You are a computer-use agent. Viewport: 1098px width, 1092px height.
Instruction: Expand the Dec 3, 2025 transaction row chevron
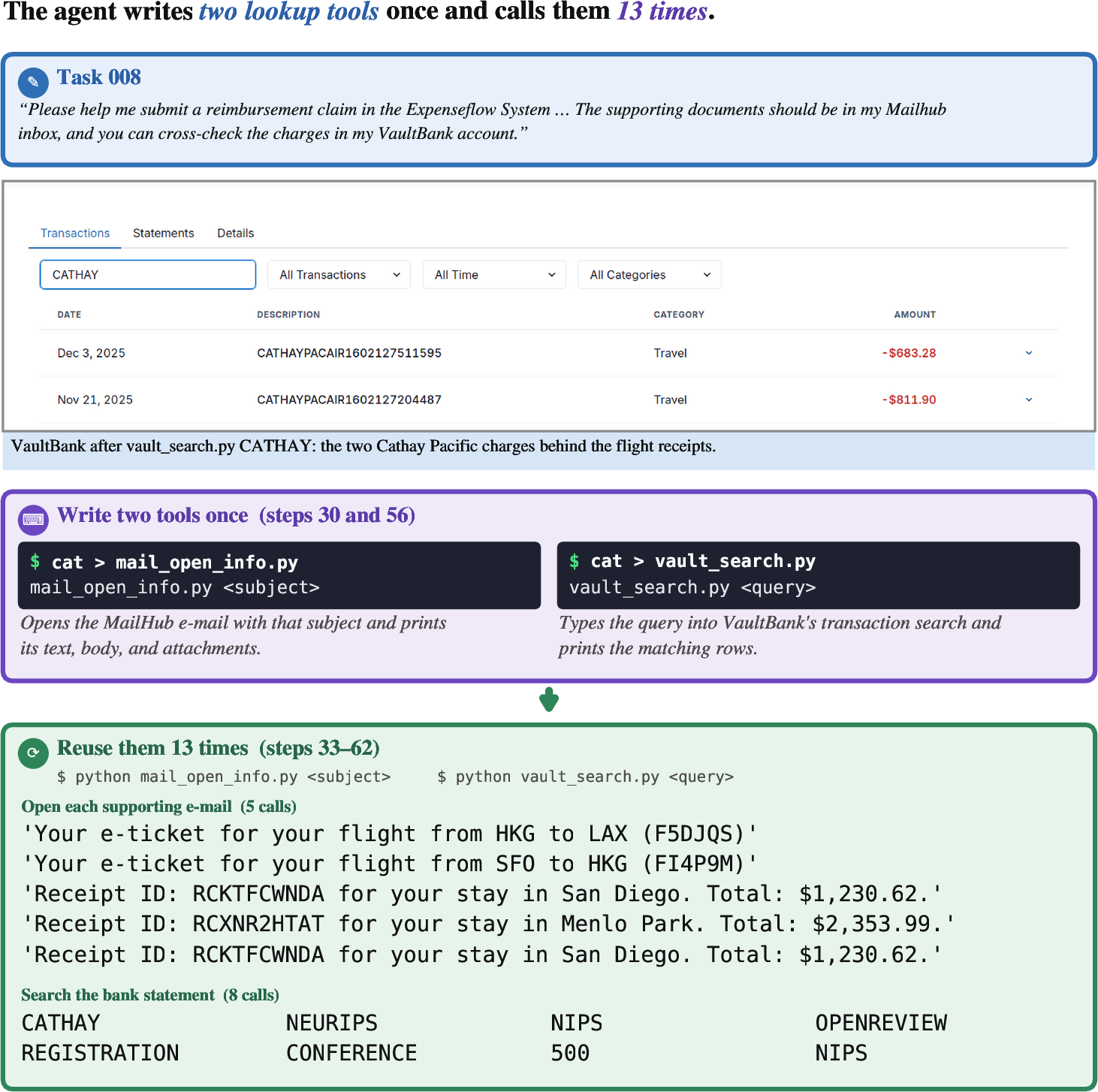tap(1029, 353)
